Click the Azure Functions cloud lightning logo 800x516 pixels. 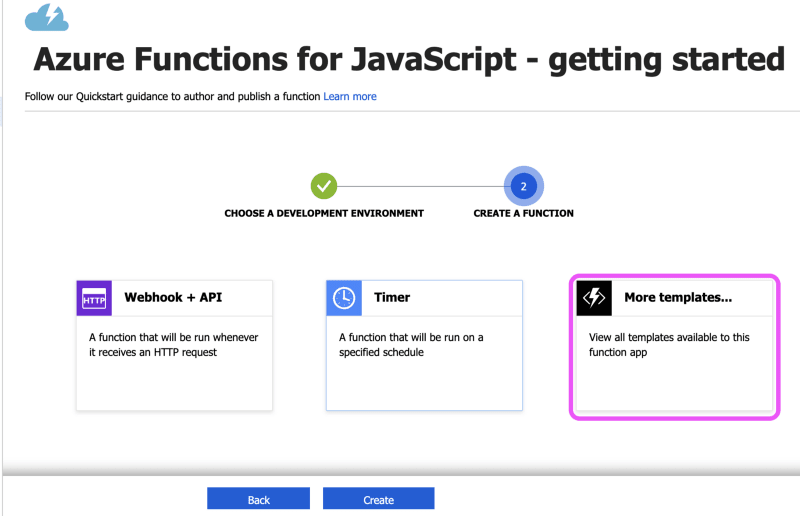[x=46, y=17]
